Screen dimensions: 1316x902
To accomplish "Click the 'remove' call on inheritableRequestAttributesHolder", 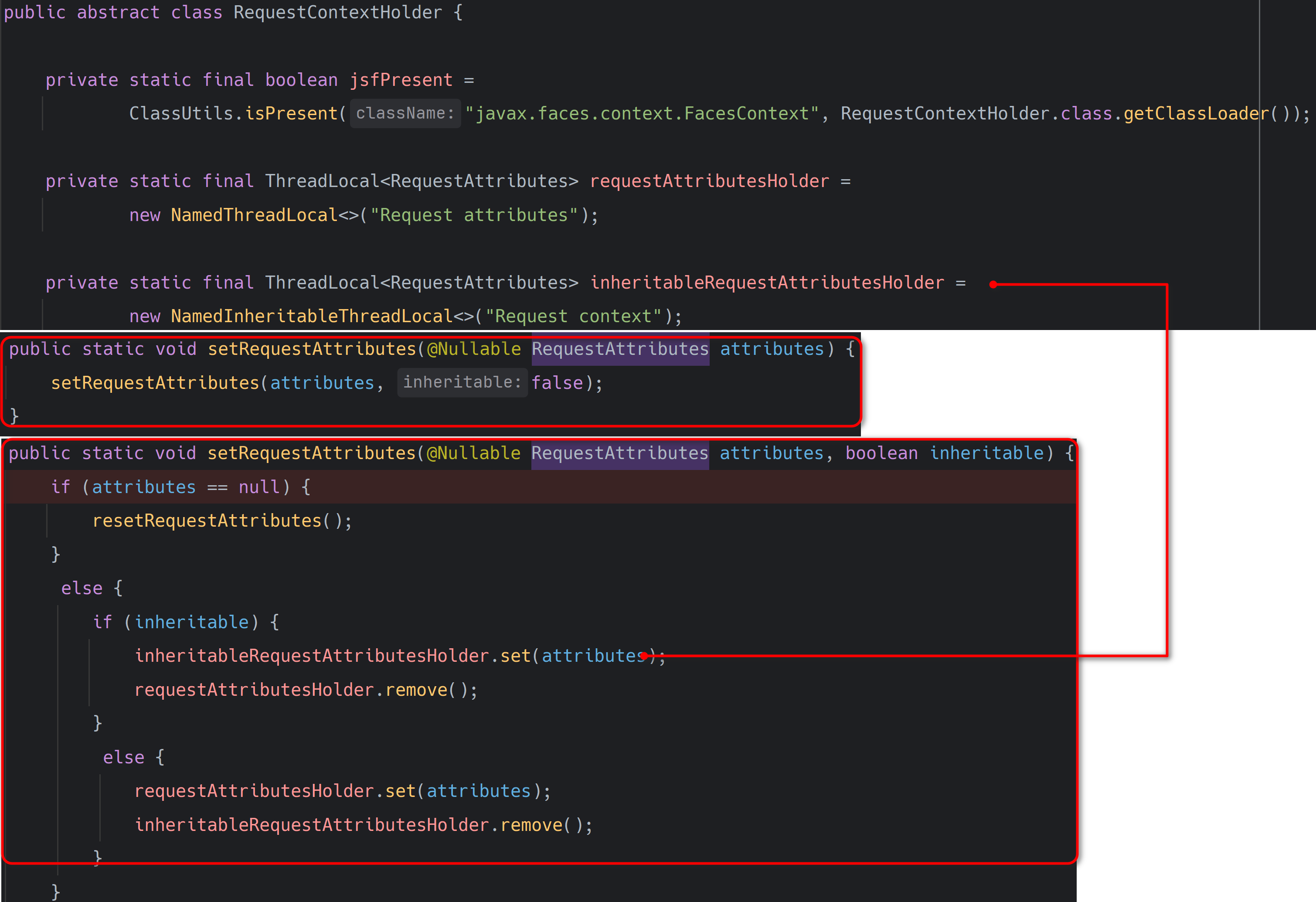I will click(x=532, y=825).
